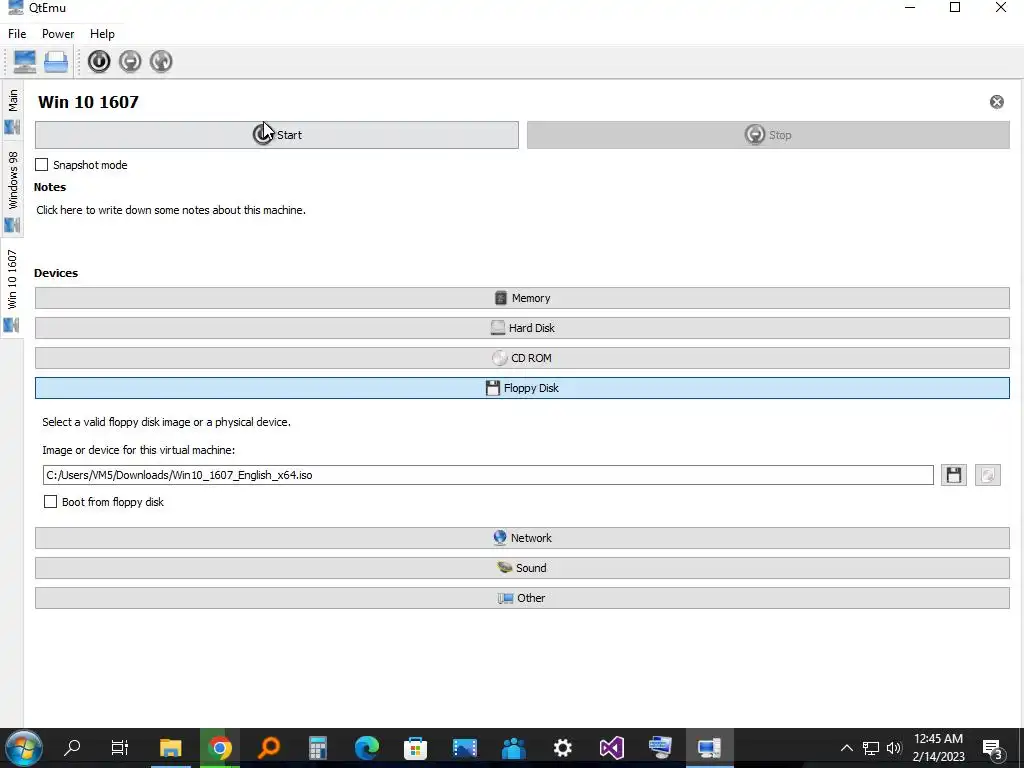The image size is (1024, 768).
Task: Expand the Sound device section
Action: click(522, 568)
